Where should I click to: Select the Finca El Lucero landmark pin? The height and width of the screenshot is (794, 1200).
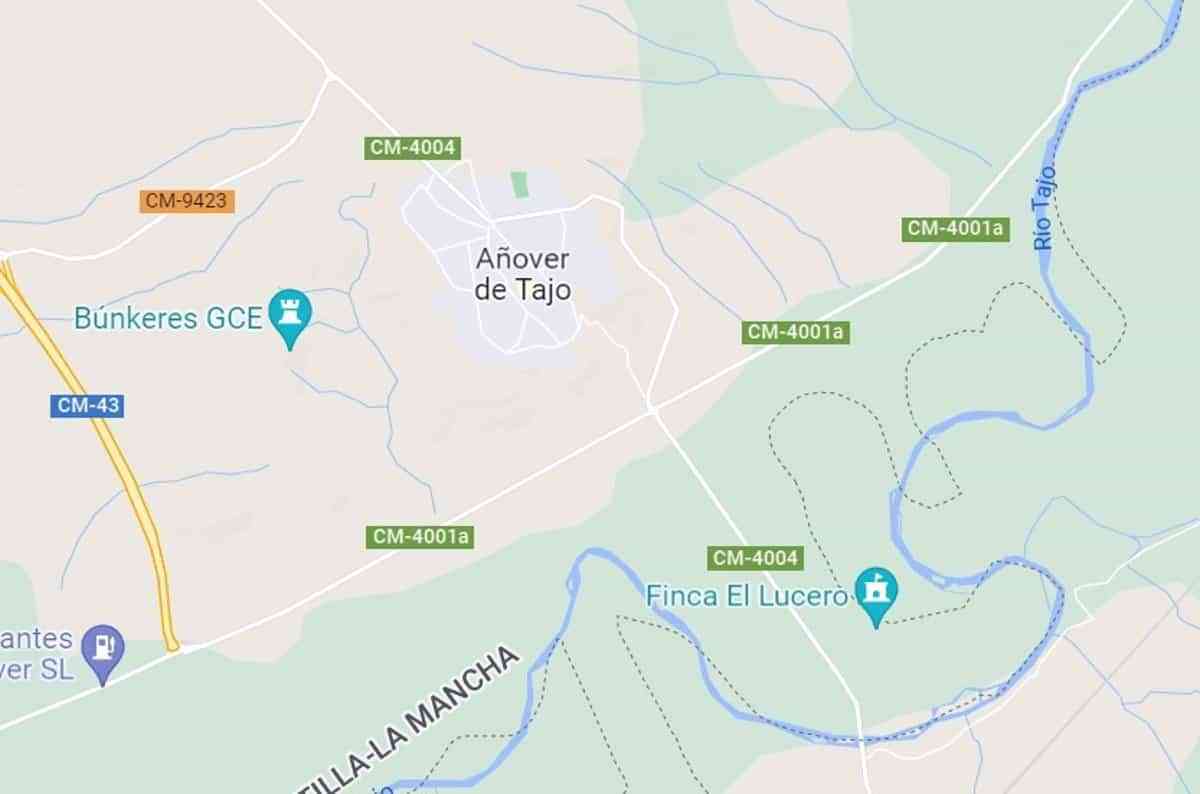click(877, 595)
